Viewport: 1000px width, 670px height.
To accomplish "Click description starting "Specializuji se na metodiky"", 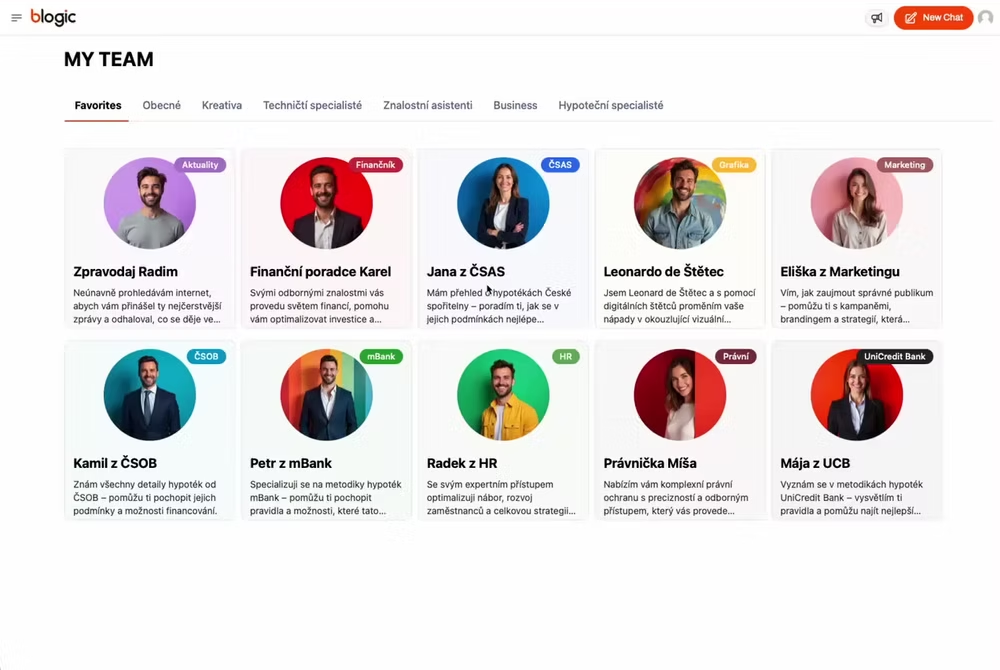I will [326, 497].
